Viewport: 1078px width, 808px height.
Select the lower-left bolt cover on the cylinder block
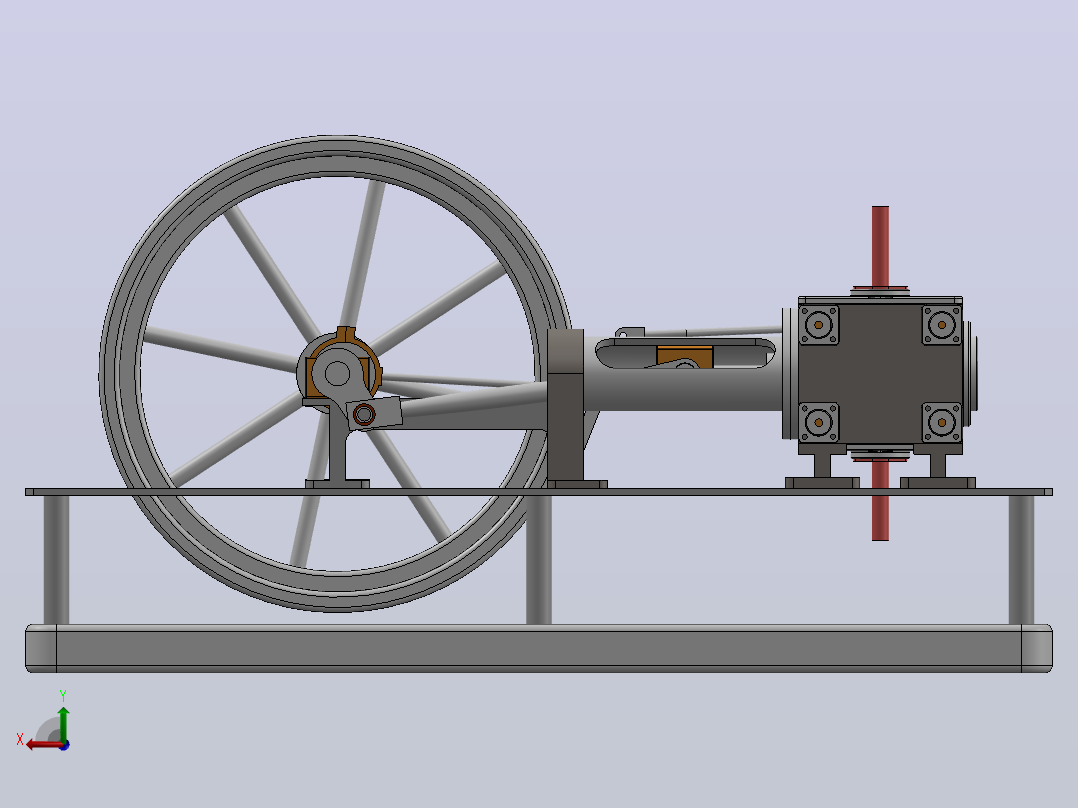(x=819, y=422)
